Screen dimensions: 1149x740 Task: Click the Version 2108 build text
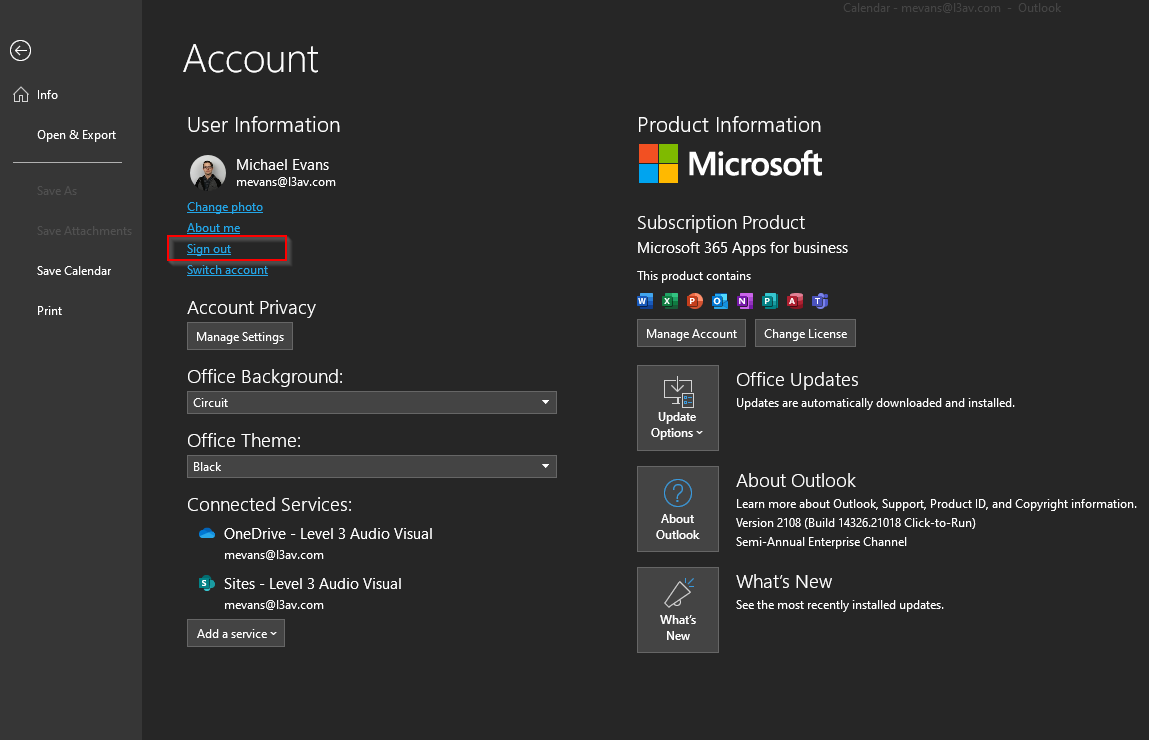(x=856, y=523)
